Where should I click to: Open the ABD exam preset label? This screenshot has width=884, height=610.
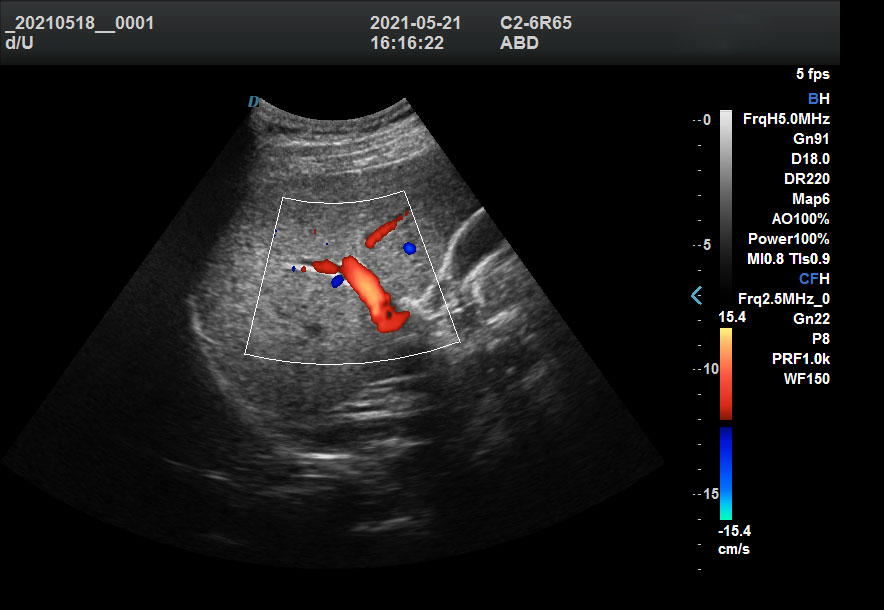(518, 43)
